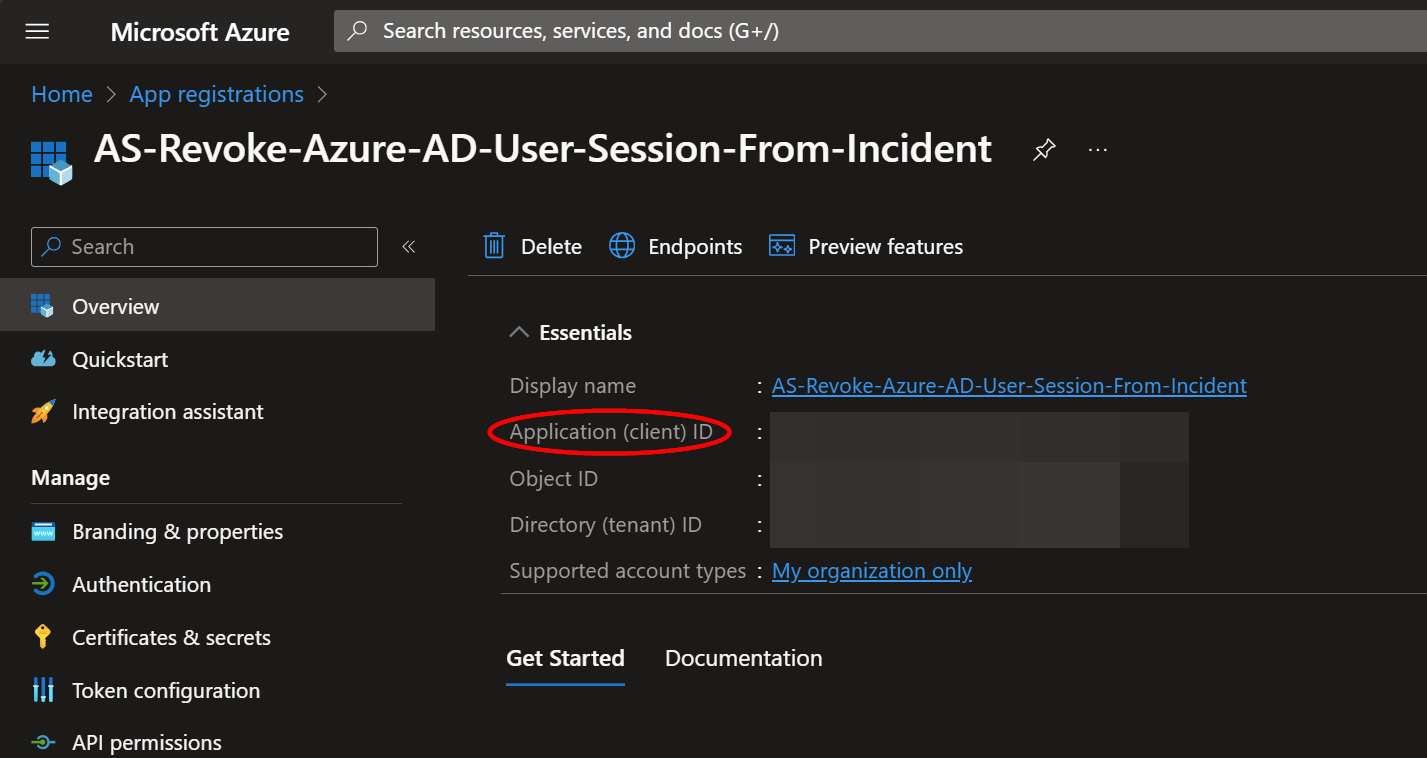Collapse the sidebar with double chevron
The width and height of the screenshot is (1427, 758).
tap(408, 247)
